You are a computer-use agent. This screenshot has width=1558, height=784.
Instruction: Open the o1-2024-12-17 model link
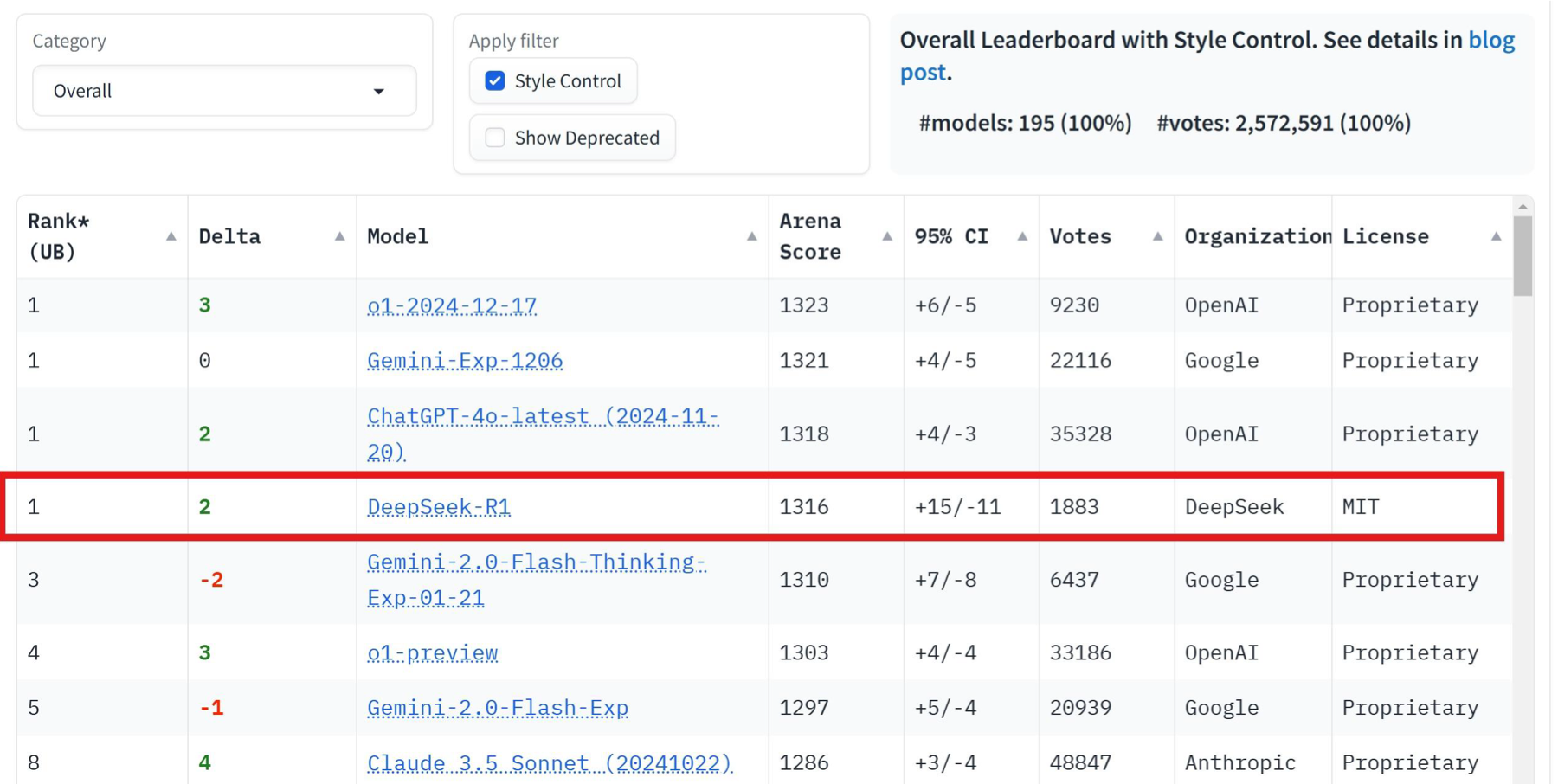pos(451,305)
